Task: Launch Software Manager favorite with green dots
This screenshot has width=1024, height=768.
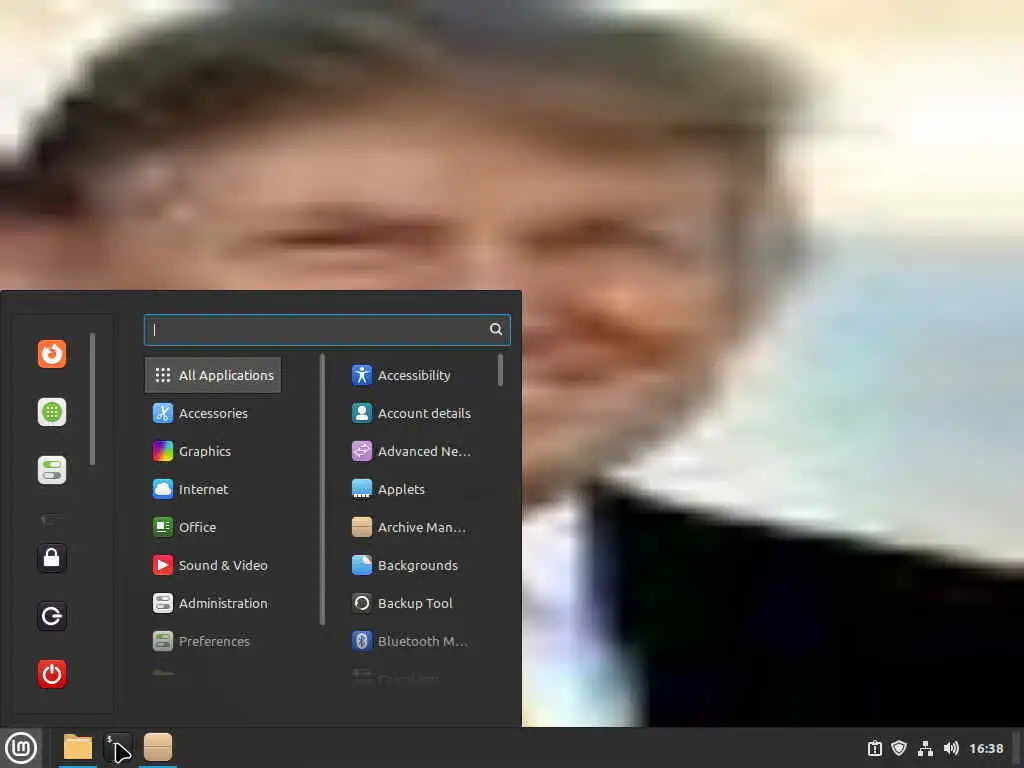Action: tap(52, 412)
